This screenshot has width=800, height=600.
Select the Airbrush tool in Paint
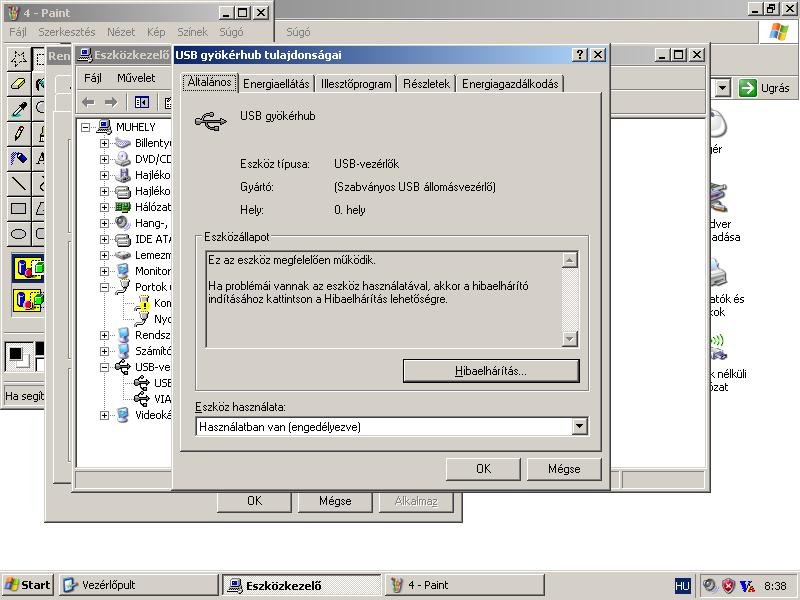pyautogui.click(x=19, y=159)
